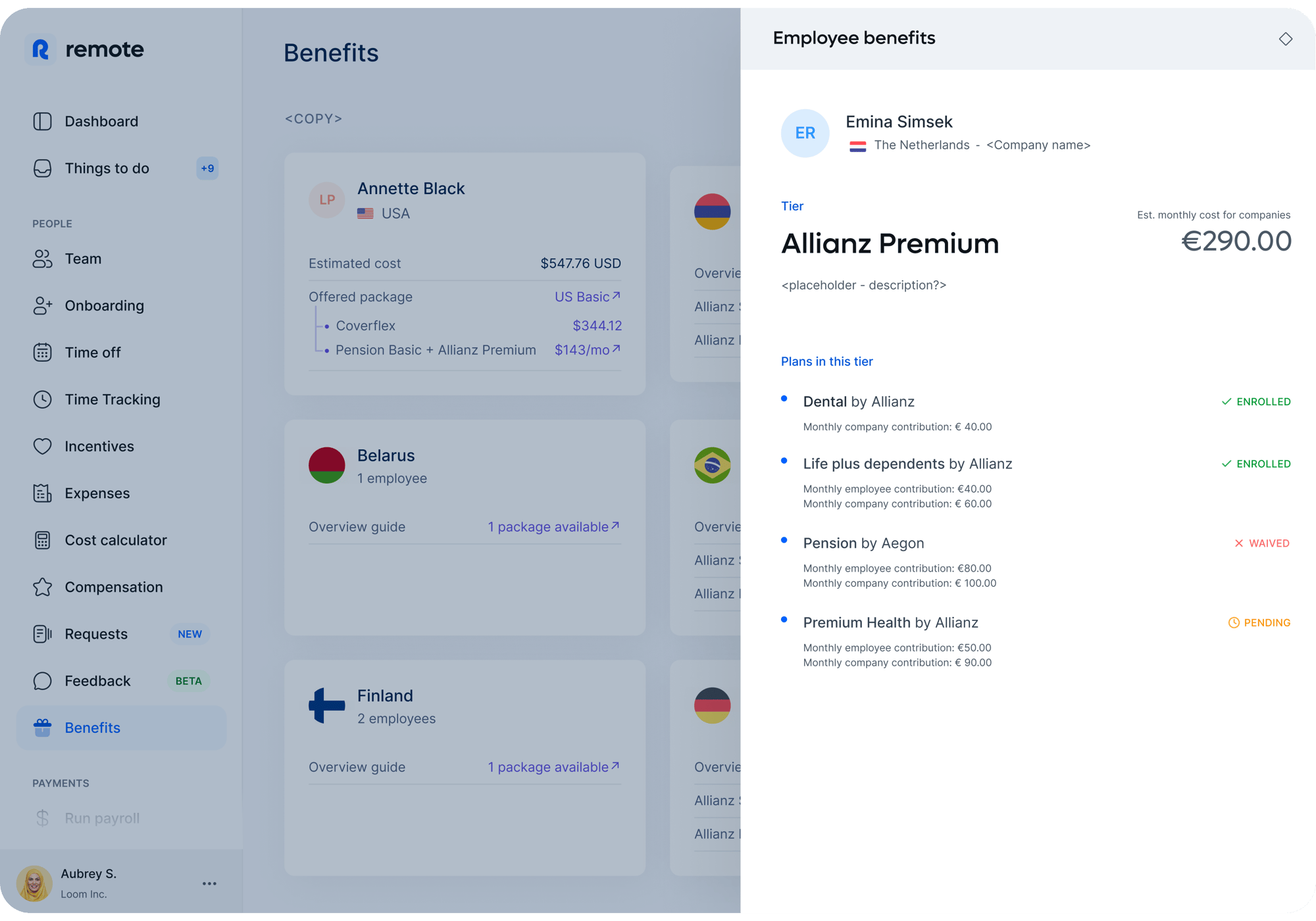Open the US Basic package link
Viewport: 1316px width, 921px height.
tap(587, 297)
